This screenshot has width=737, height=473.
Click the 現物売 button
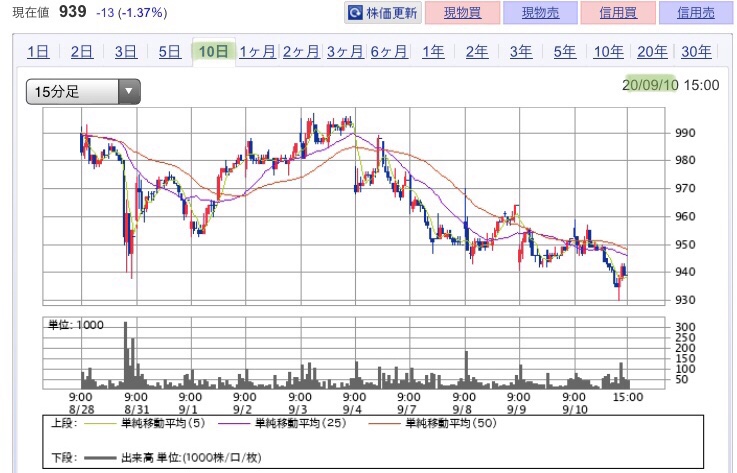tap(540, 13)
